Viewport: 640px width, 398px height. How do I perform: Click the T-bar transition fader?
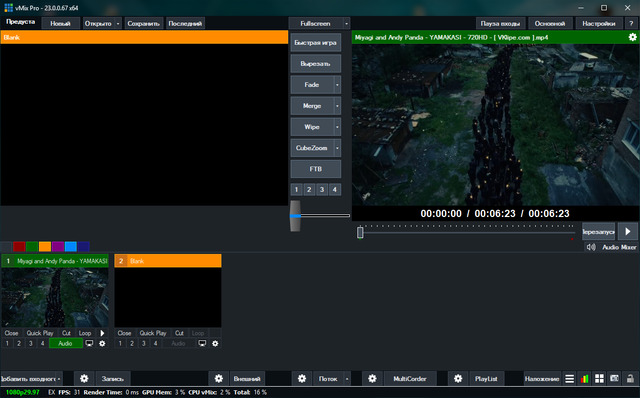click(296, 216)
